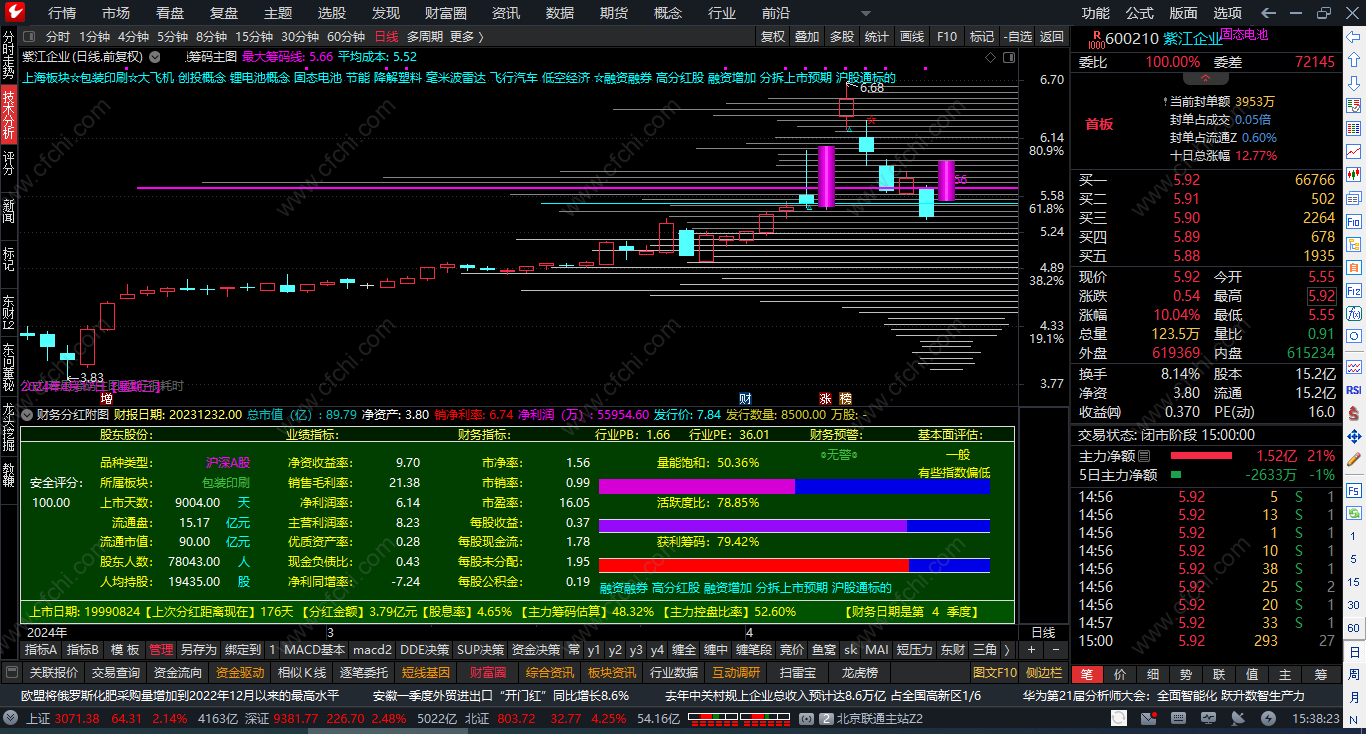Select the 60-minute shortcut in right toolbar
This screenshot has width=1366, height=734.
(x=1354, y=628)
